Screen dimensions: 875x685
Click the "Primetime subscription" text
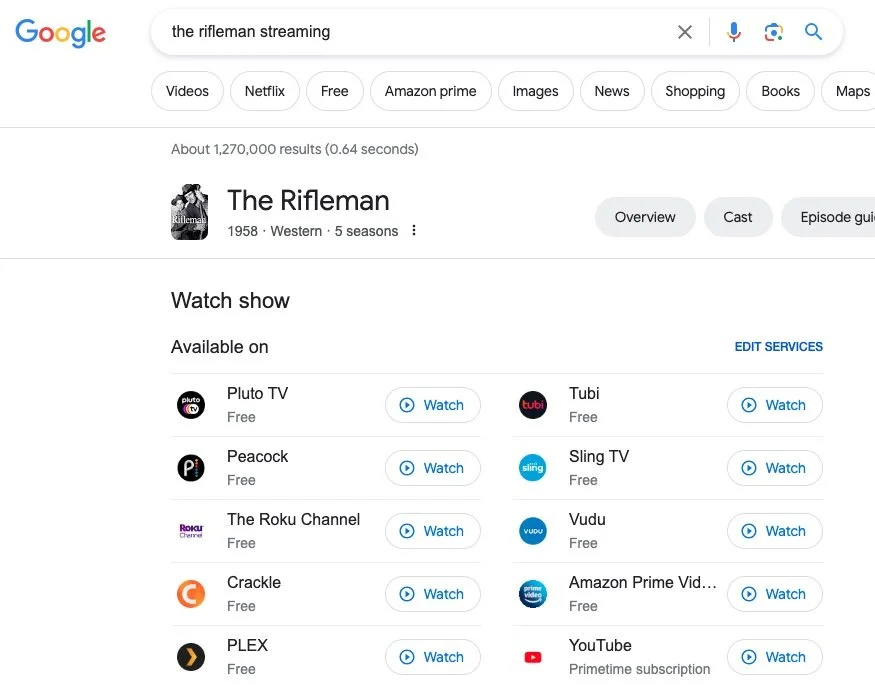(x=640, y=669)
